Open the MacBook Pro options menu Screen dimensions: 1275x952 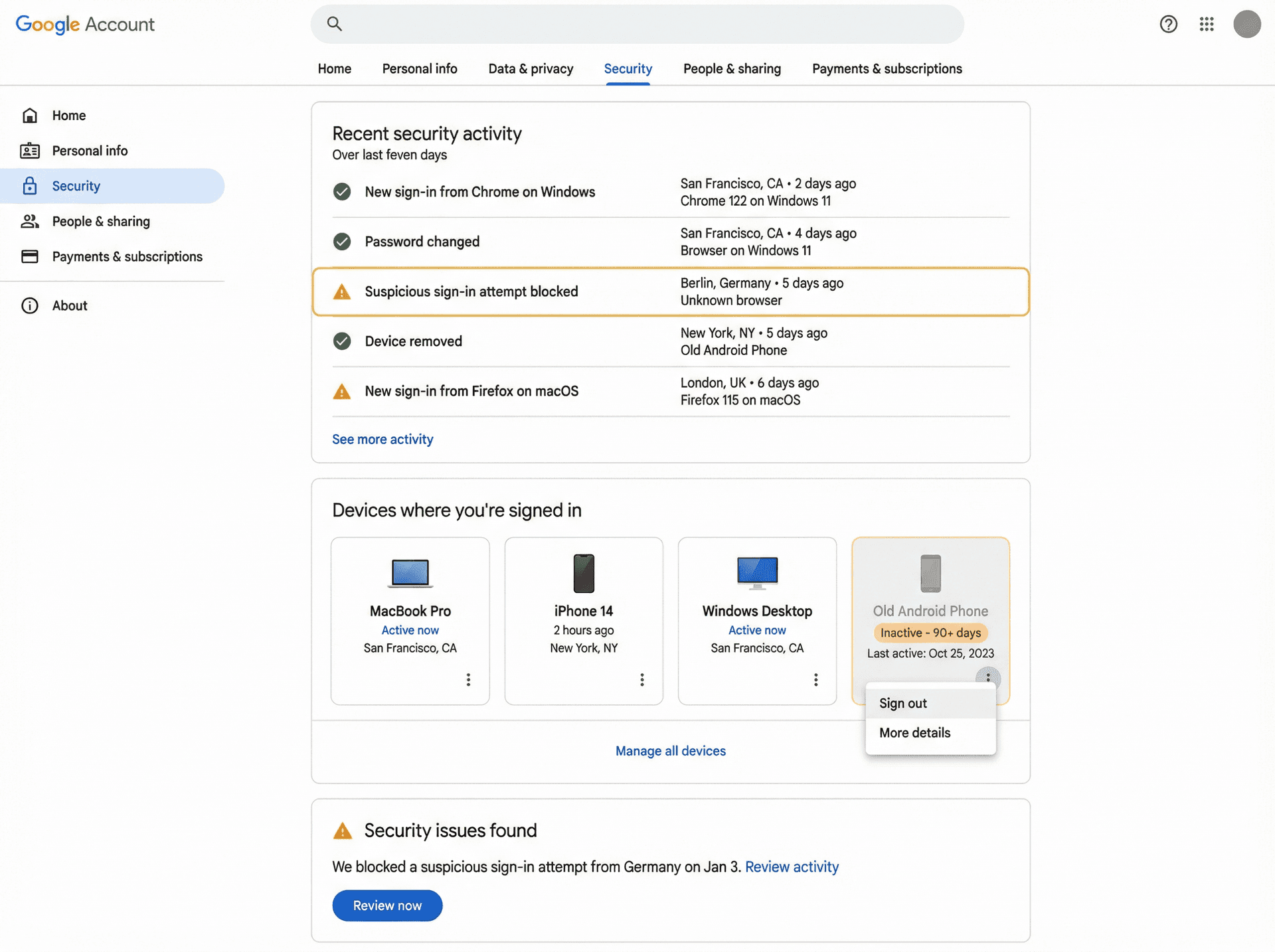tap(468, 680)
